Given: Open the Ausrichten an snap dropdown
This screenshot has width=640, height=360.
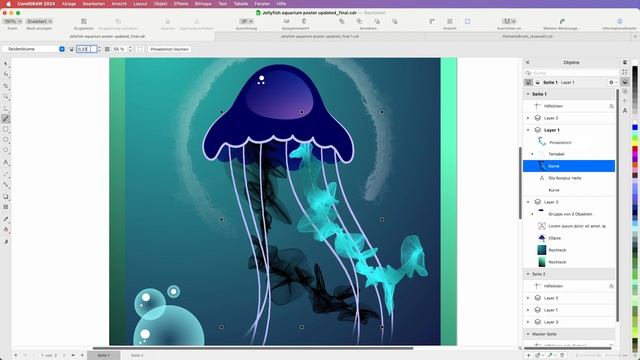Looking at the screenshot, I should (x=509, y=21).
